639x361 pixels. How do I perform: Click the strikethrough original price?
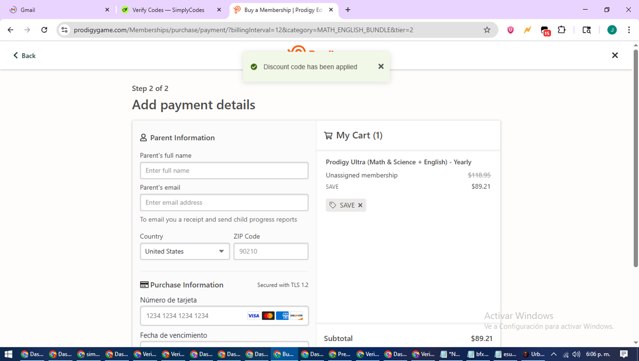479,175
